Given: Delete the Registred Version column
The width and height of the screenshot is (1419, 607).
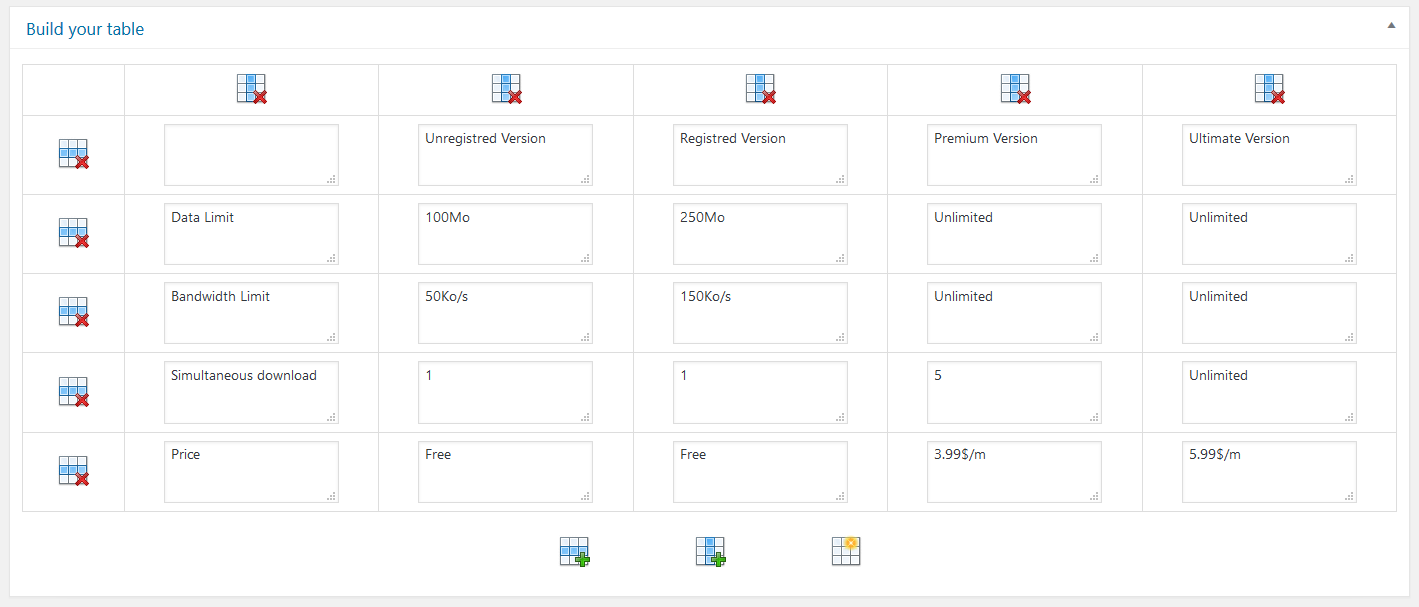Looking at the screenshot, I should pyautogui.click(x=760, y=89).
